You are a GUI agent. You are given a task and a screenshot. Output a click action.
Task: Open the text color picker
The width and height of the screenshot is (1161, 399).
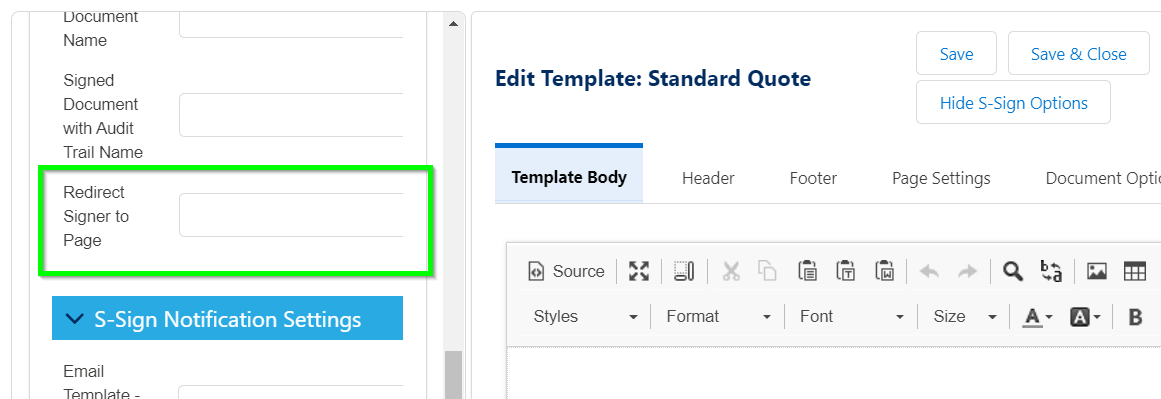[1038, 317]
